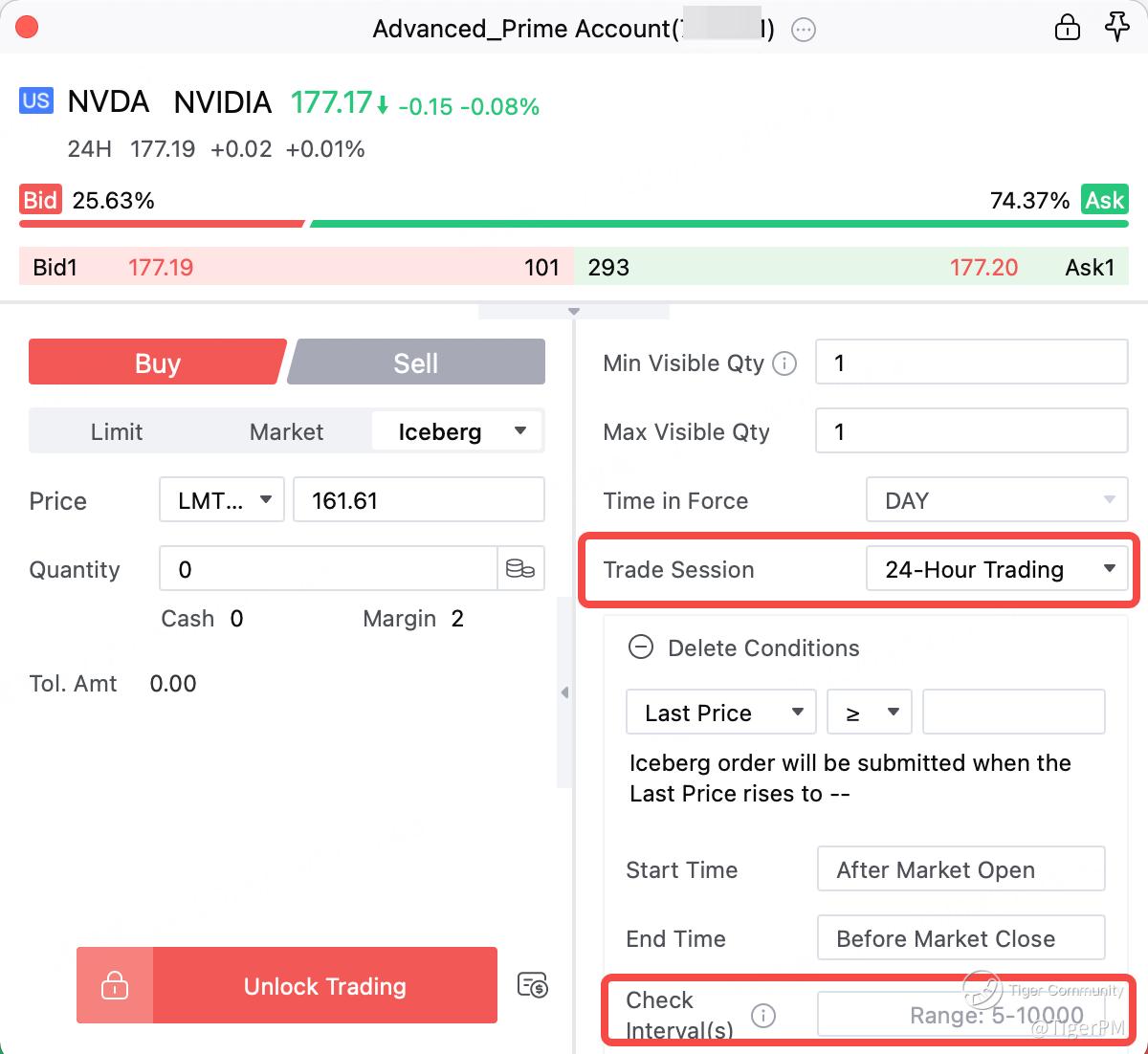
Task: Click the NVDA ticker symbol
Action: pyautogui.click(x=108, y=101)
